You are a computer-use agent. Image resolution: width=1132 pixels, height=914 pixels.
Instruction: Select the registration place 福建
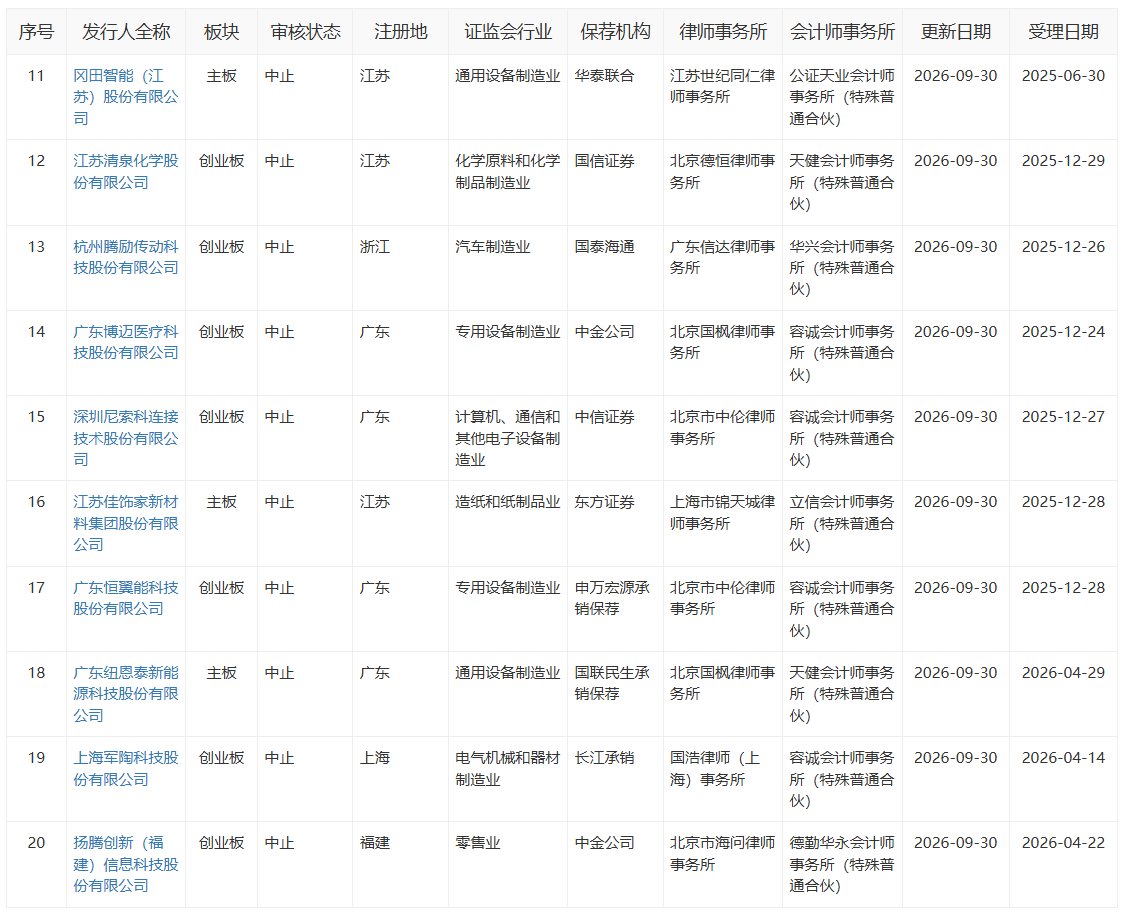[x=375, y=843]
